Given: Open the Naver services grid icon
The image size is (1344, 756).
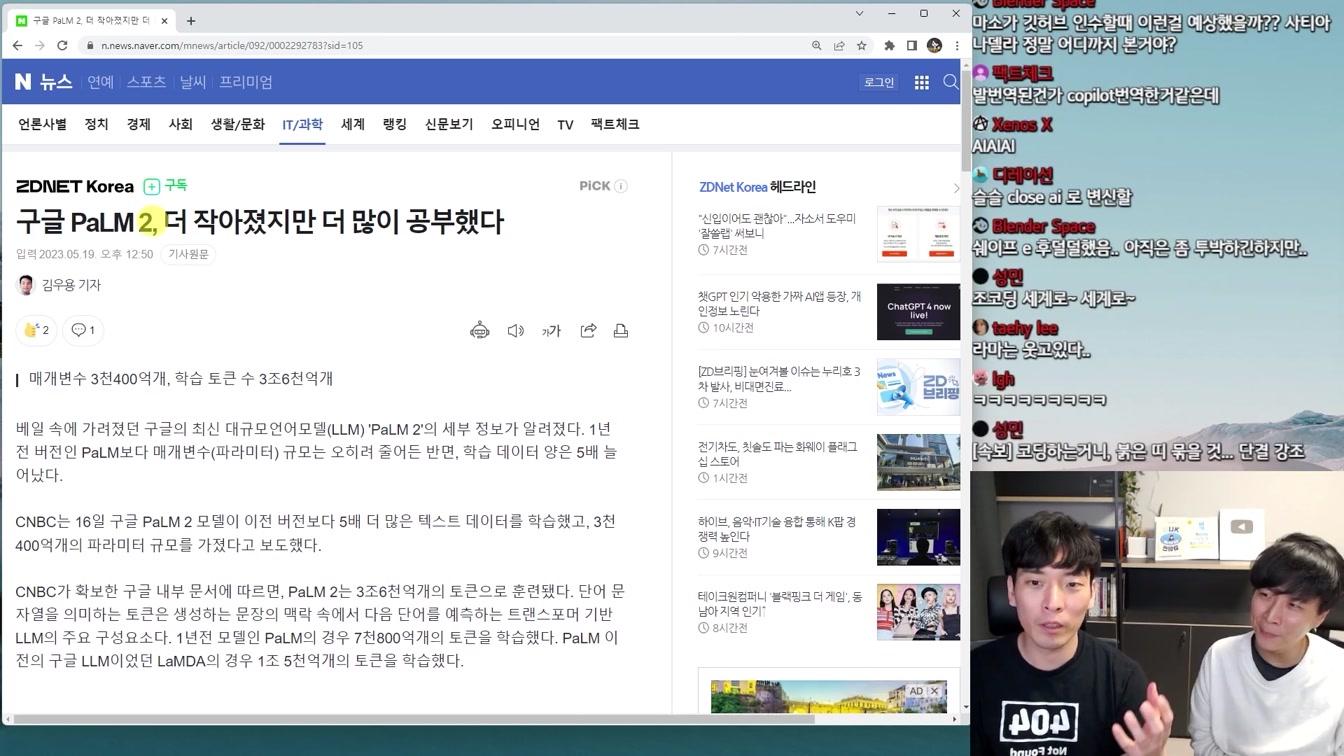Looking at the screenshot, I should (x=922, y=82).
